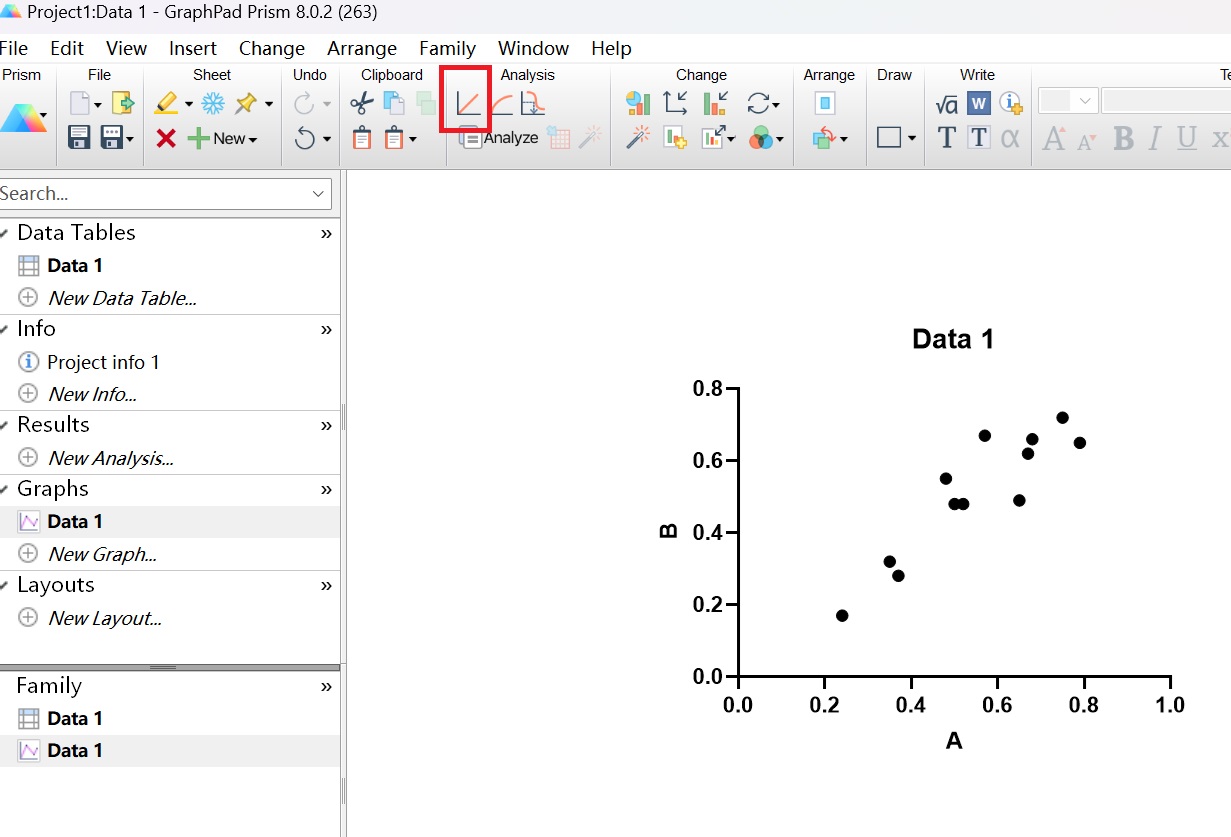1231x837 pixels.
Task: Open the Arrange menu
Action: 362,48
